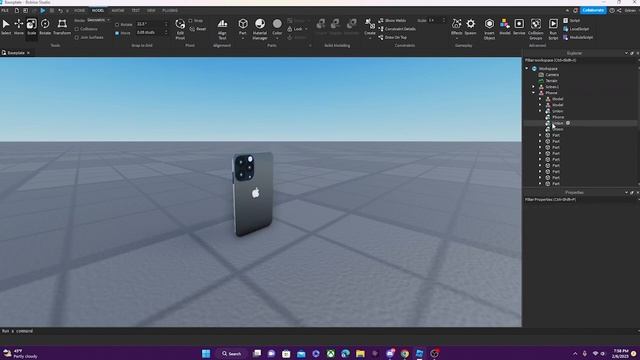
Task: Insert a new ModuleScript
Action: click(578, 37)
